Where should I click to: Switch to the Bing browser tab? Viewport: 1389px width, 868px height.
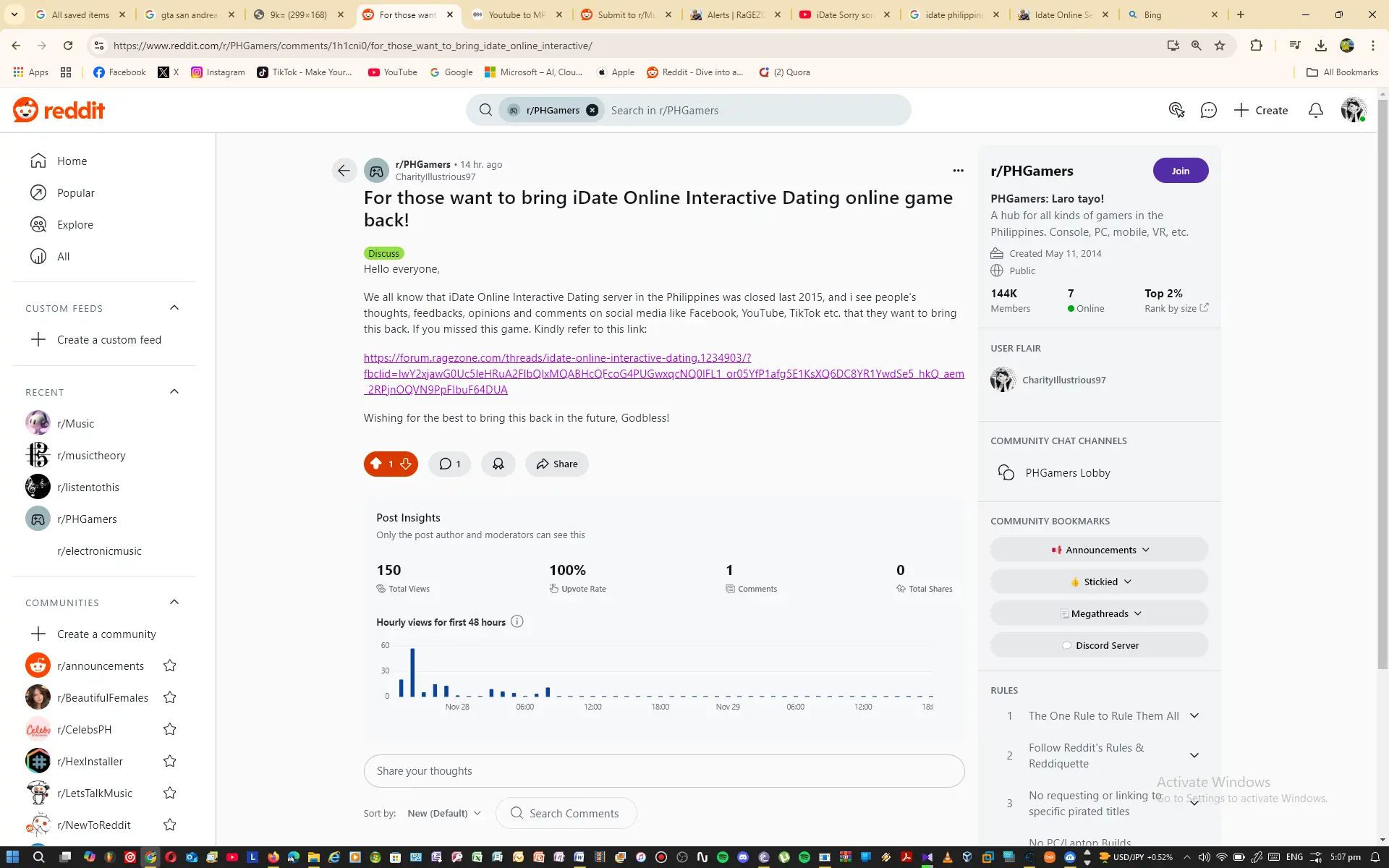tap(1172, 14)
